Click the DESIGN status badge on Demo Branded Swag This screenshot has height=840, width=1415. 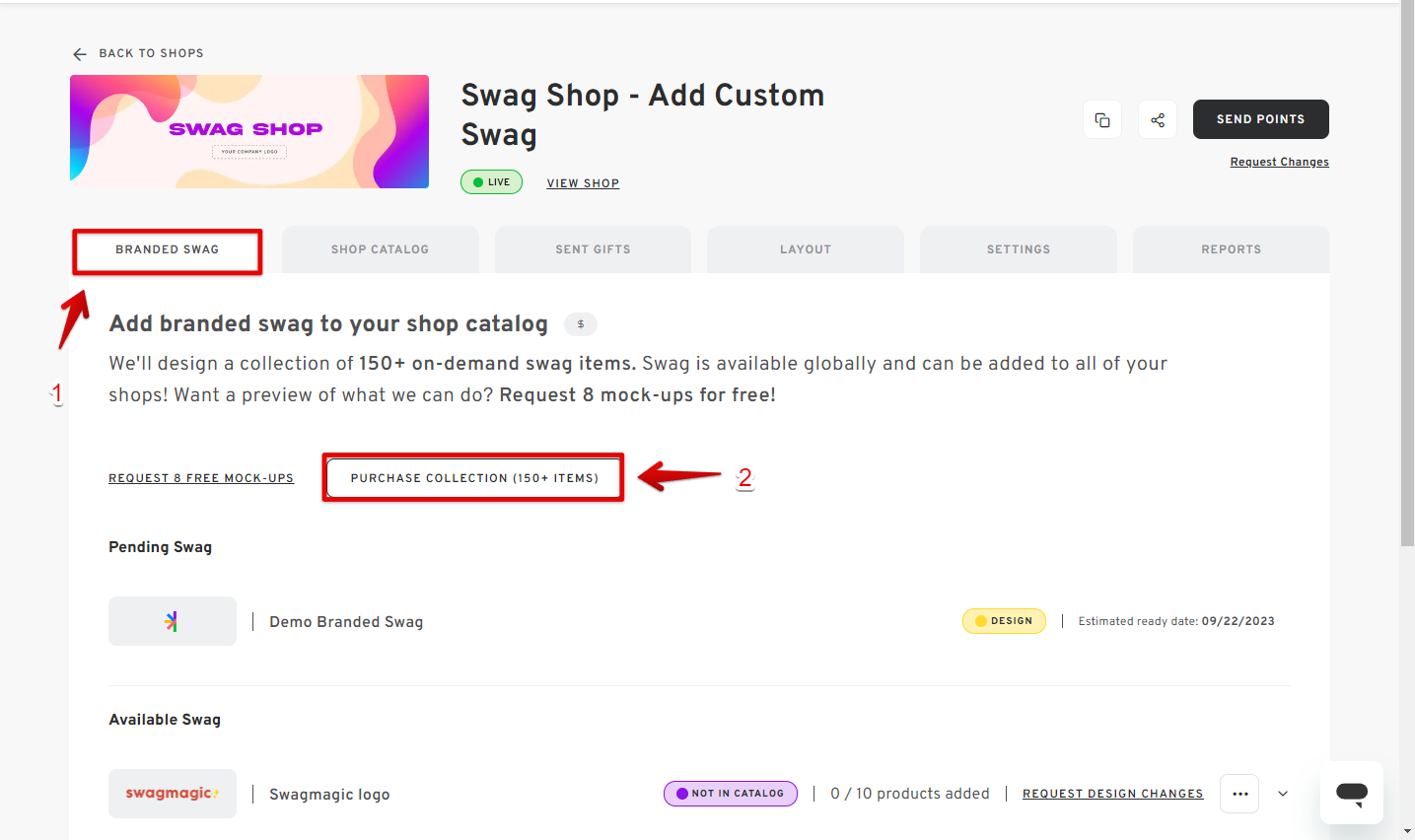(1004, 620)
